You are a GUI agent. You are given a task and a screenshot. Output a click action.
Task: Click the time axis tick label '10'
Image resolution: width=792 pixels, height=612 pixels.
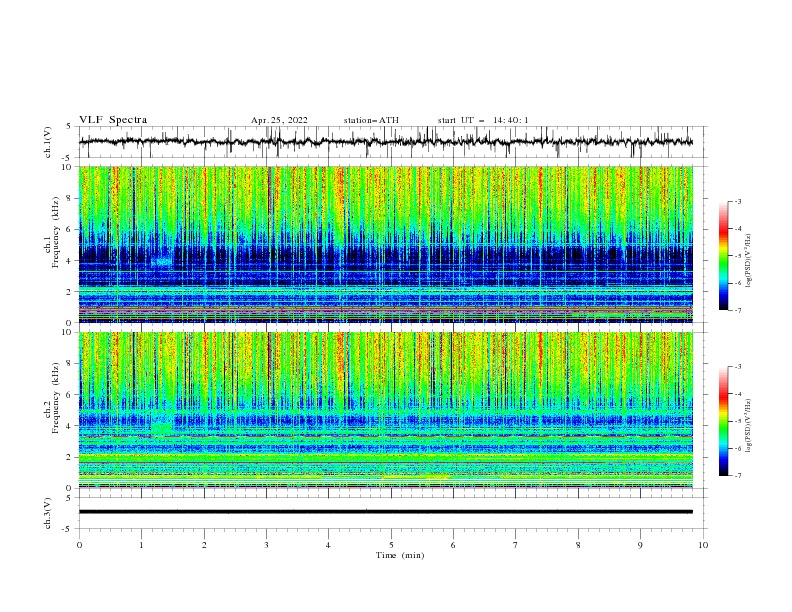point(703,545)
